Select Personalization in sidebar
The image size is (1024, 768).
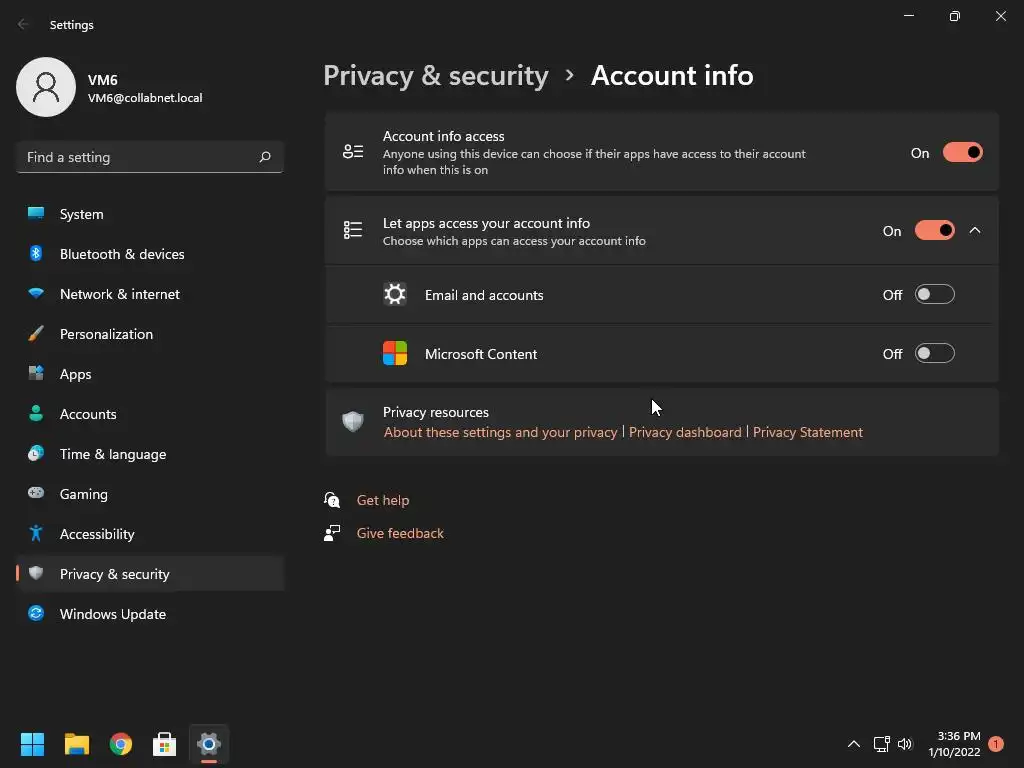click(106, 334)
